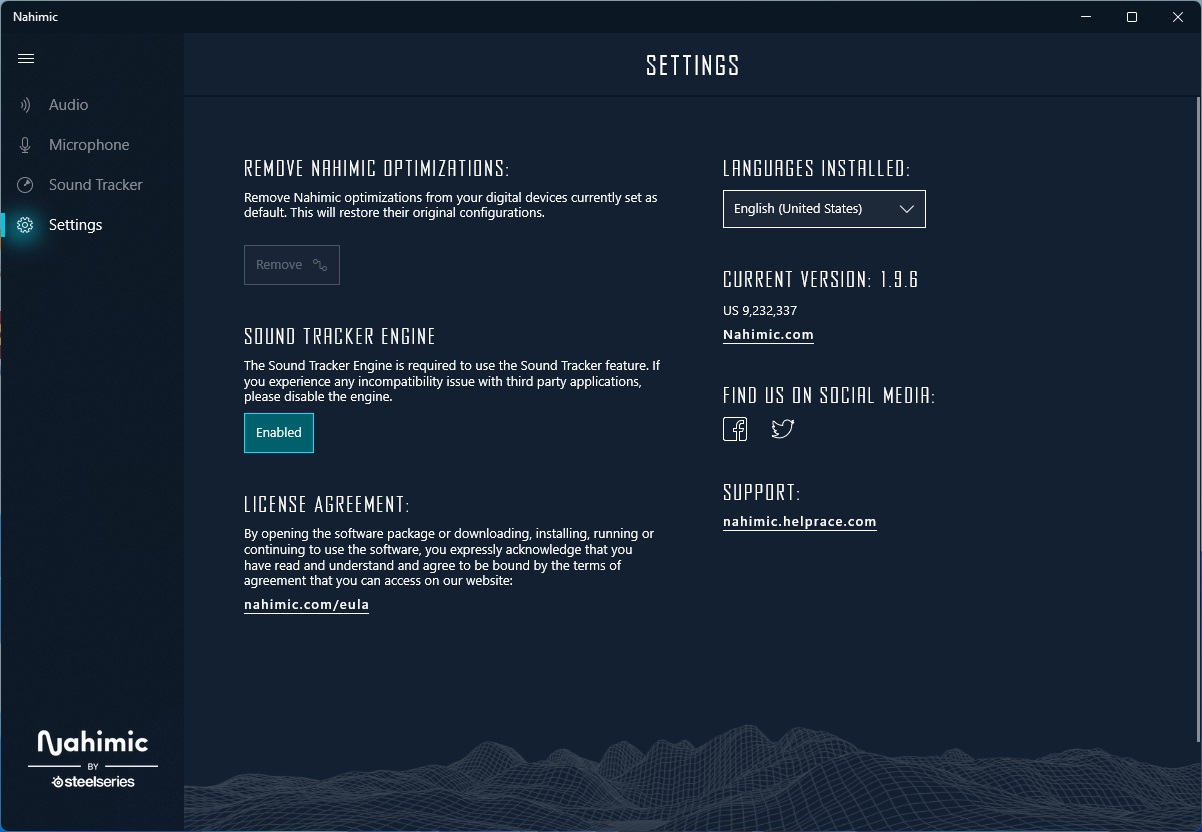Visit nahimic.helprace.com support link
This screenshot has width=1202, height=832.
tap(800, 522)
